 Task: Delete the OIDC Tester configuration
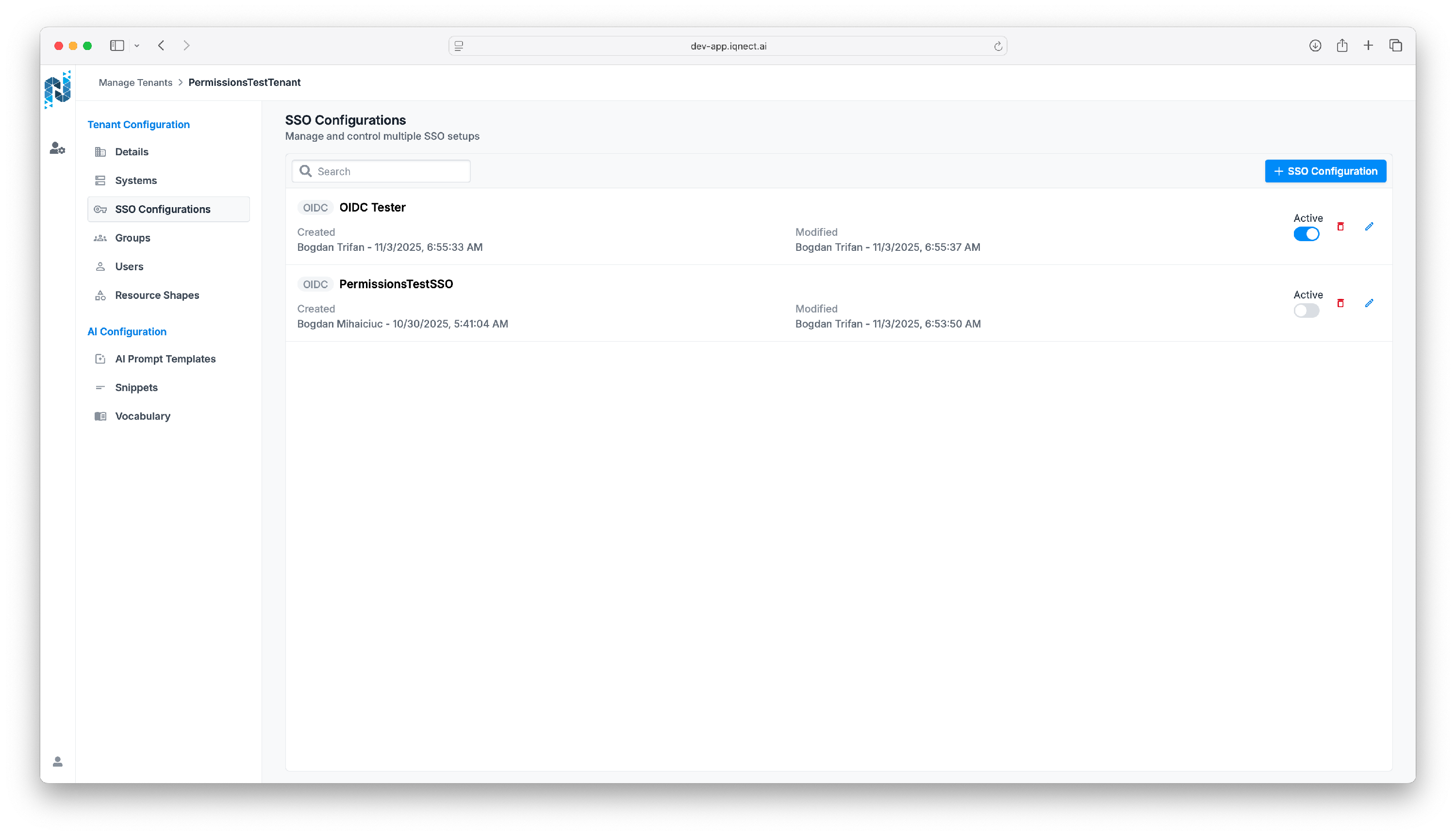pos(1340,226)
